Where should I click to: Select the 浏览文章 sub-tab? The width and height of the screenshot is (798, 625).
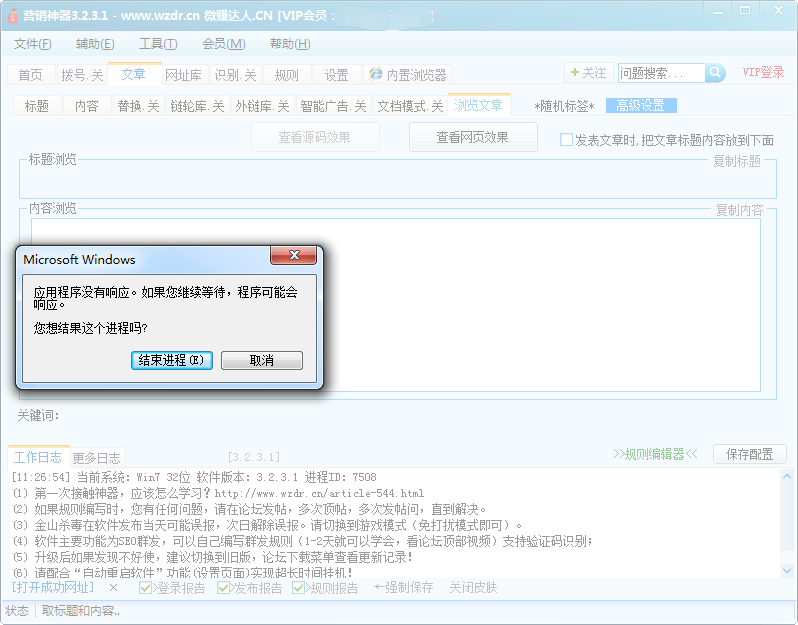click(479, 105)
